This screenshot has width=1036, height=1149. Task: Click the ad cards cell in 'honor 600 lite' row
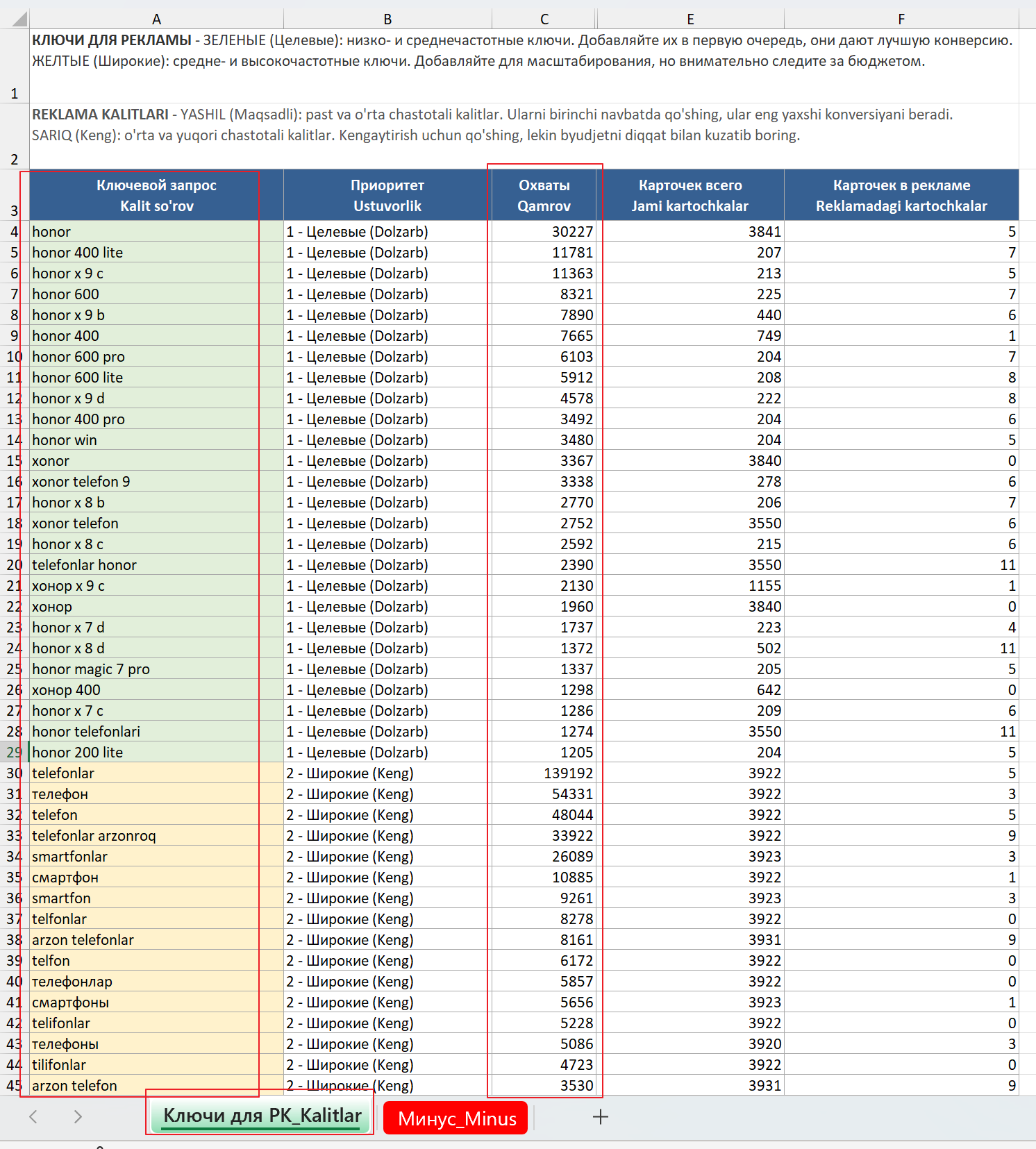coord(901,377)
